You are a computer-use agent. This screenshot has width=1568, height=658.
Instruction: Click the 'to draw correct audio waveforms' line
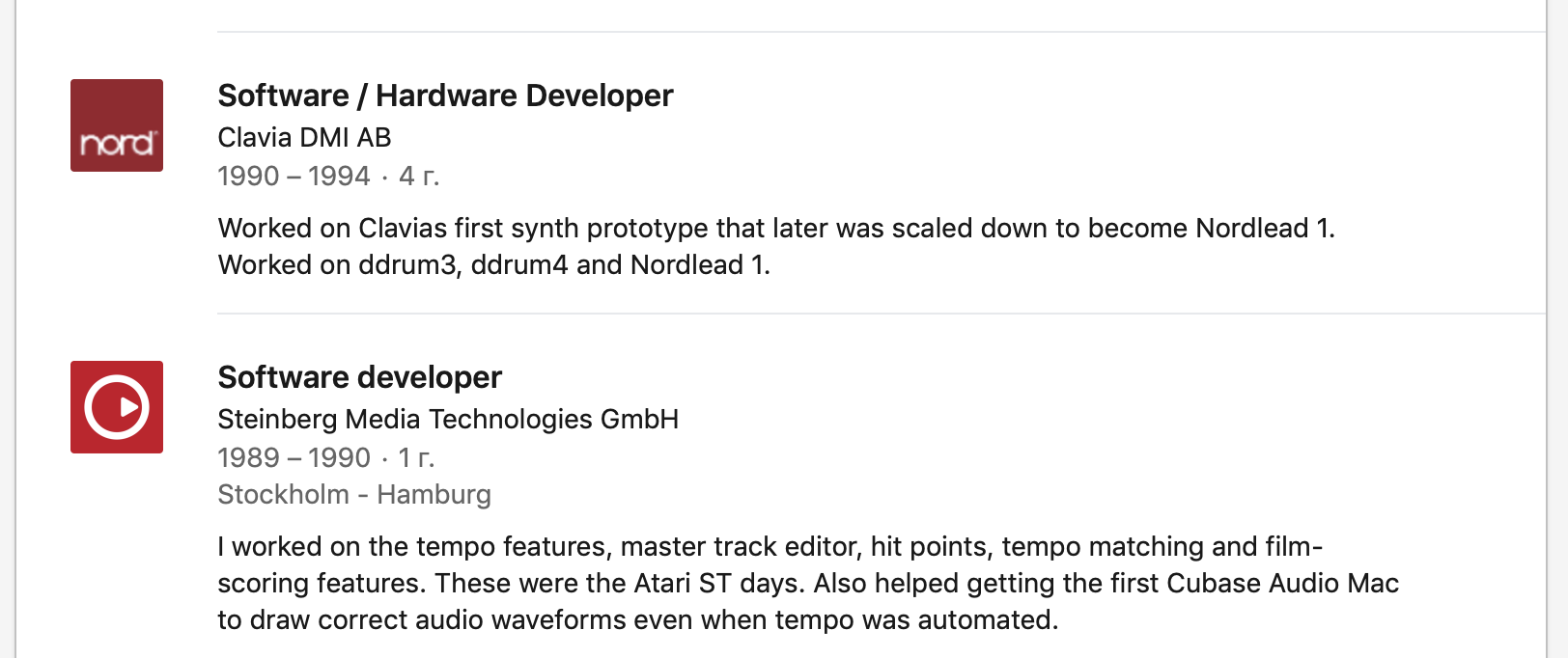point(638,620)
